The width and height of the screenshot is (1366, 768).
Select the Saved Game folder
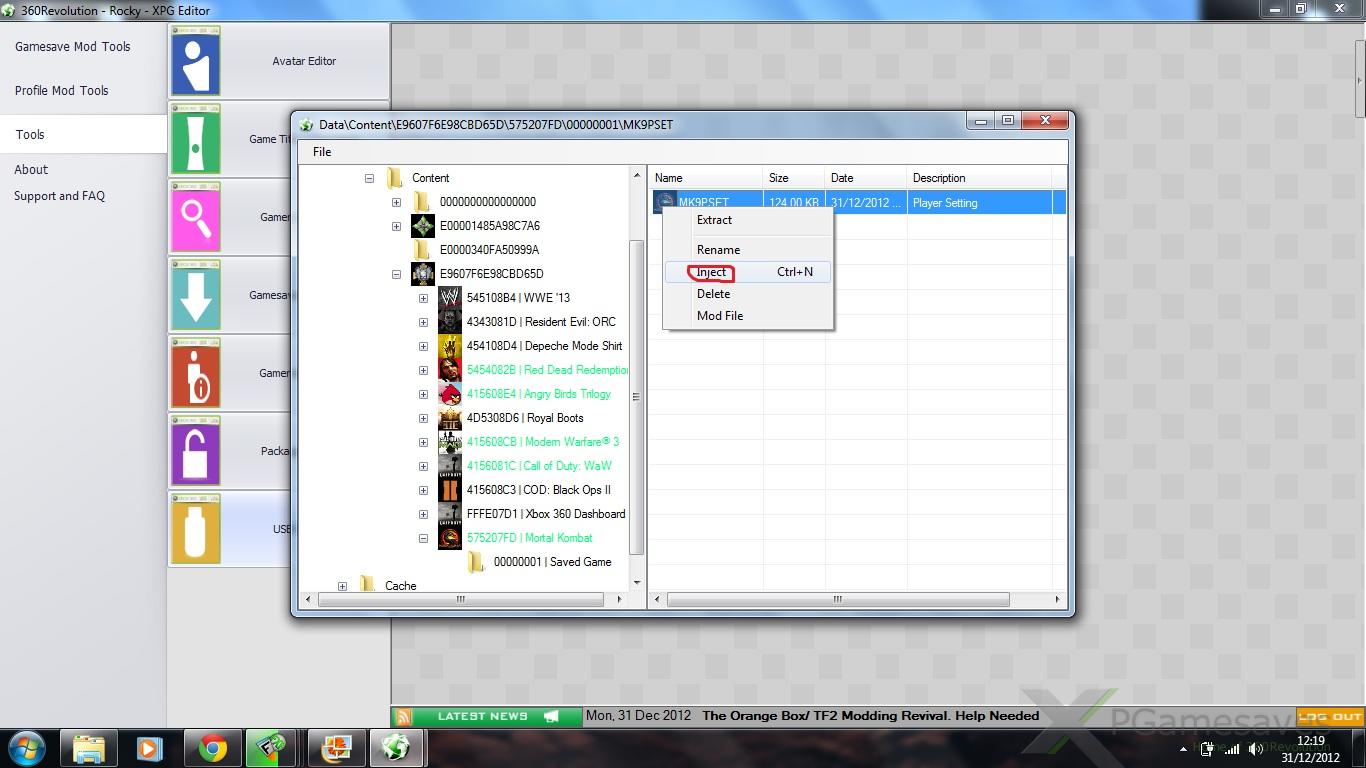click(551, 562)
